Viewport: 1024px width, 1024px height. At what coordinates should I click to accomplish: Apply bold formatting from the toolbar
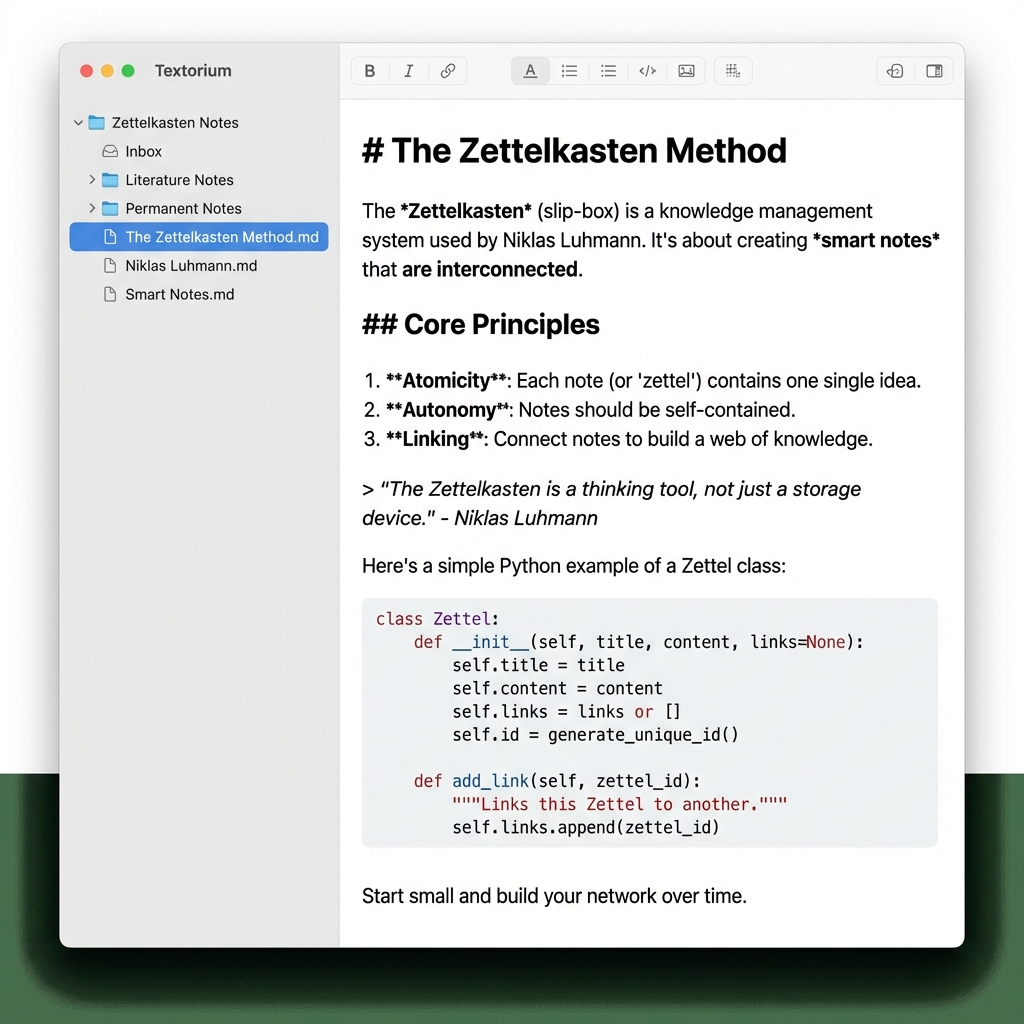[369, 71]
